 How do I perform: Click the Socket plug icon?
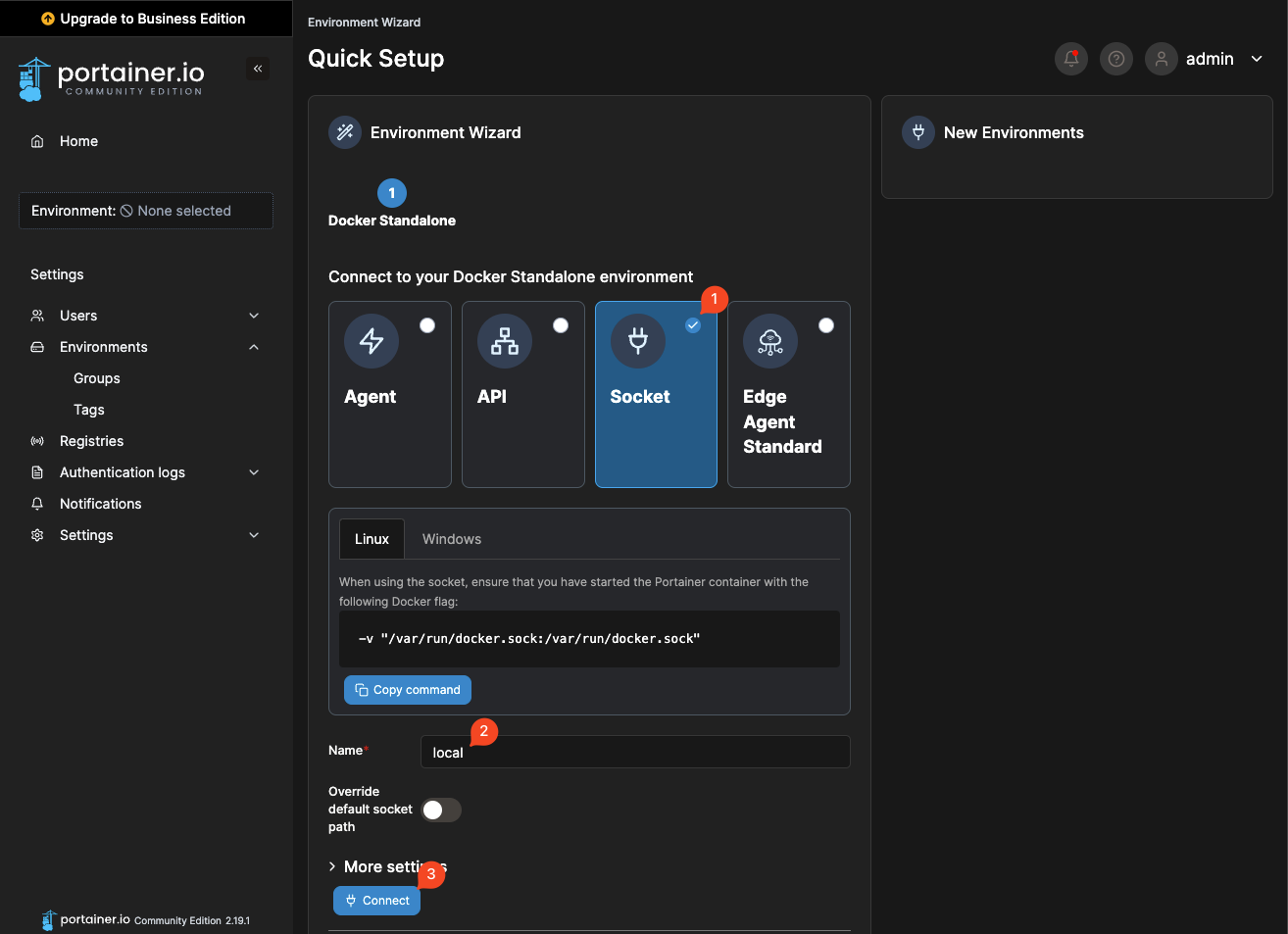click(x=638, y=341)
